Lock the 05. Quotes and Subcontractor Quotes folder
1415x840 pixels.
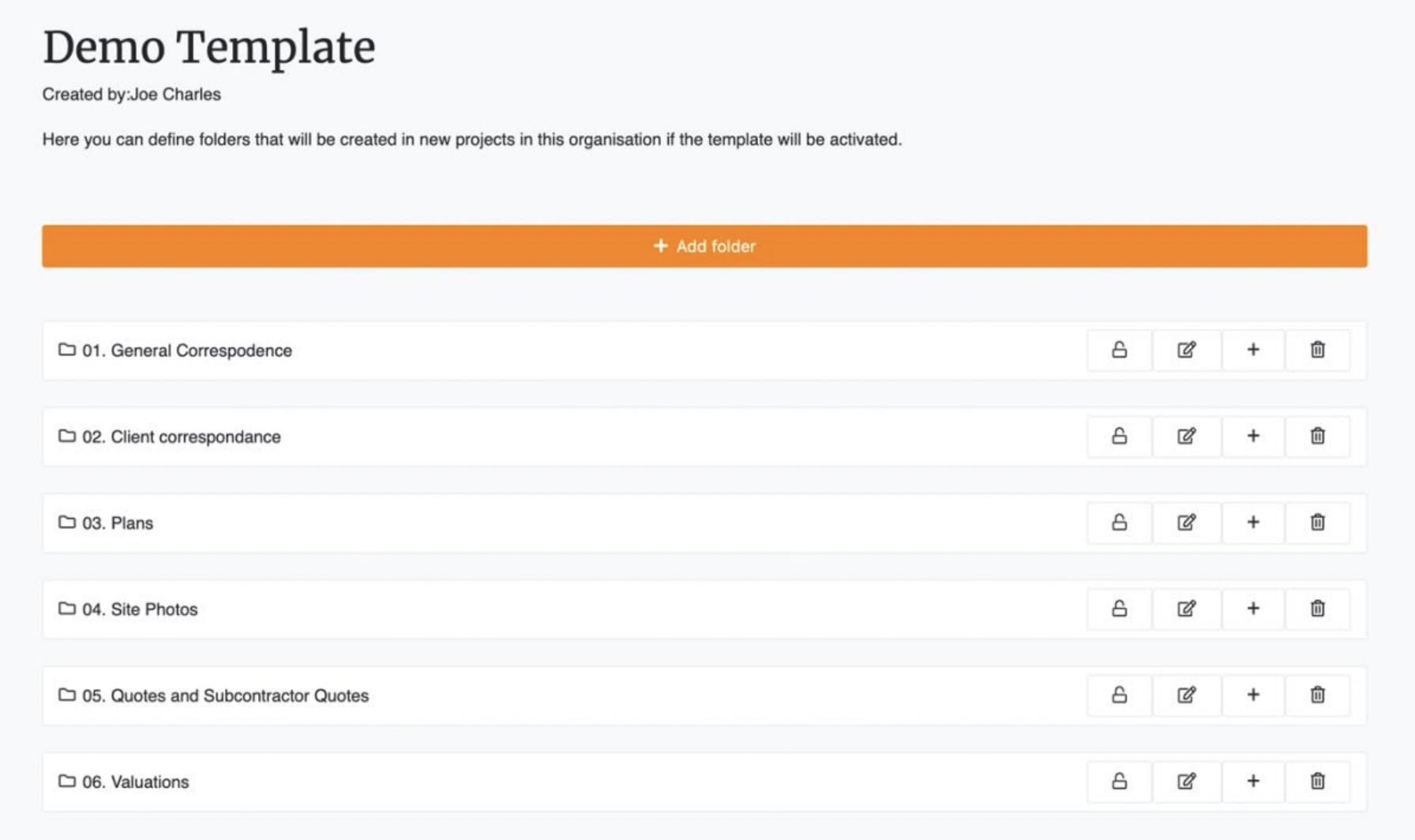[1119, 695]
